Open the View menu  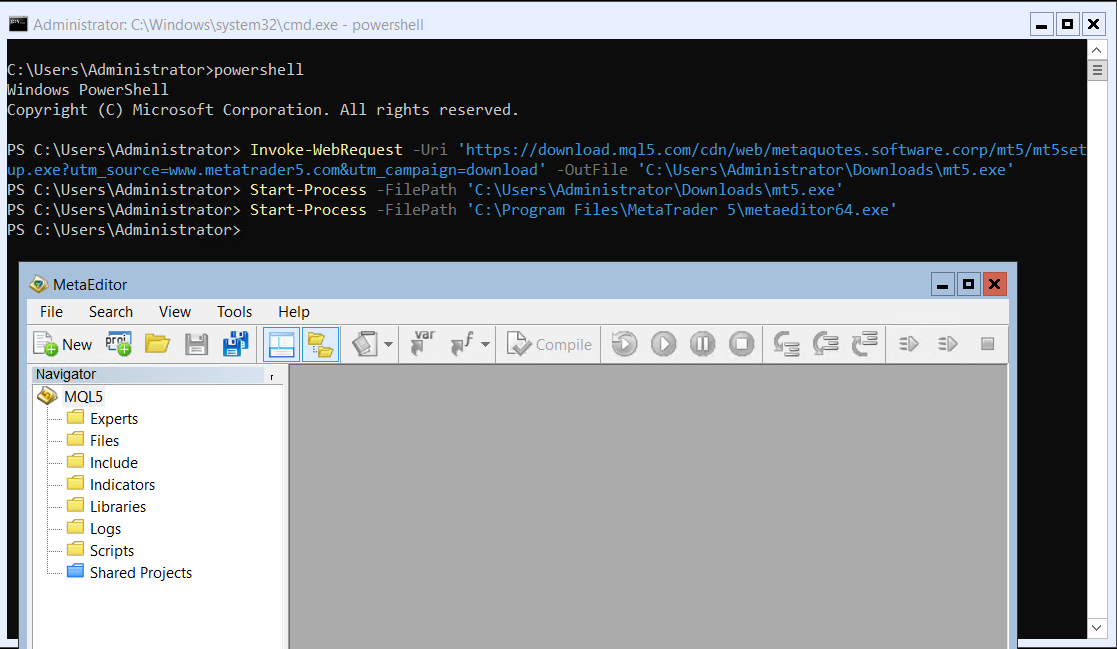coord(175,311)
